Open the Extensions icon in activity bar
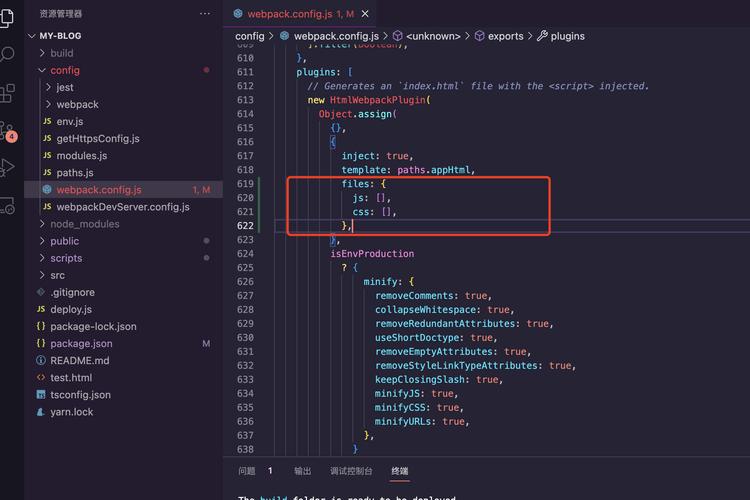The height and width of the screenshot is (500, 750). tap(7, 93)
